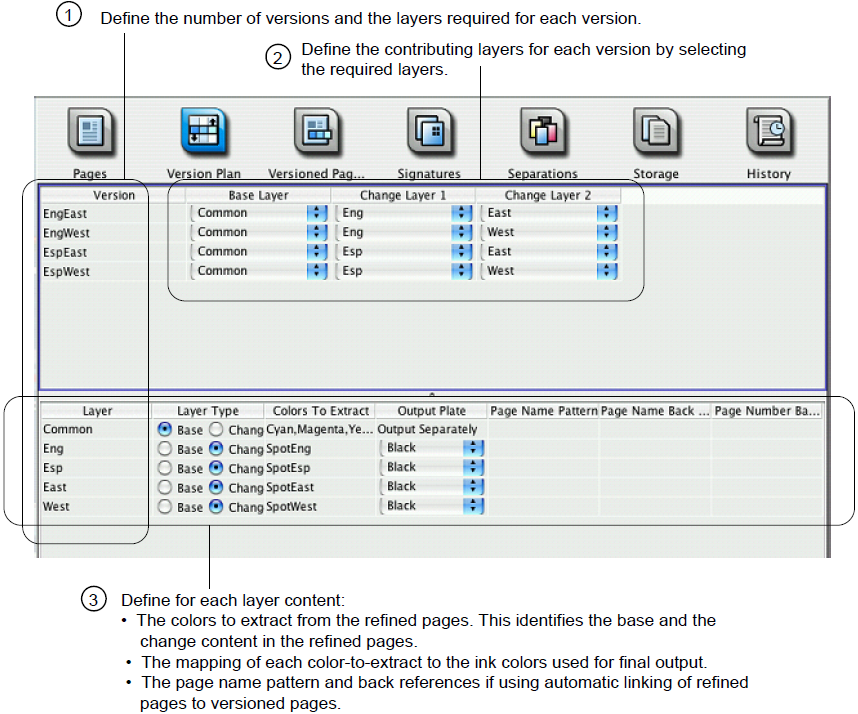Switch to the Signatures view icon
Screen dimensions: 858x714
pos(429,133)
